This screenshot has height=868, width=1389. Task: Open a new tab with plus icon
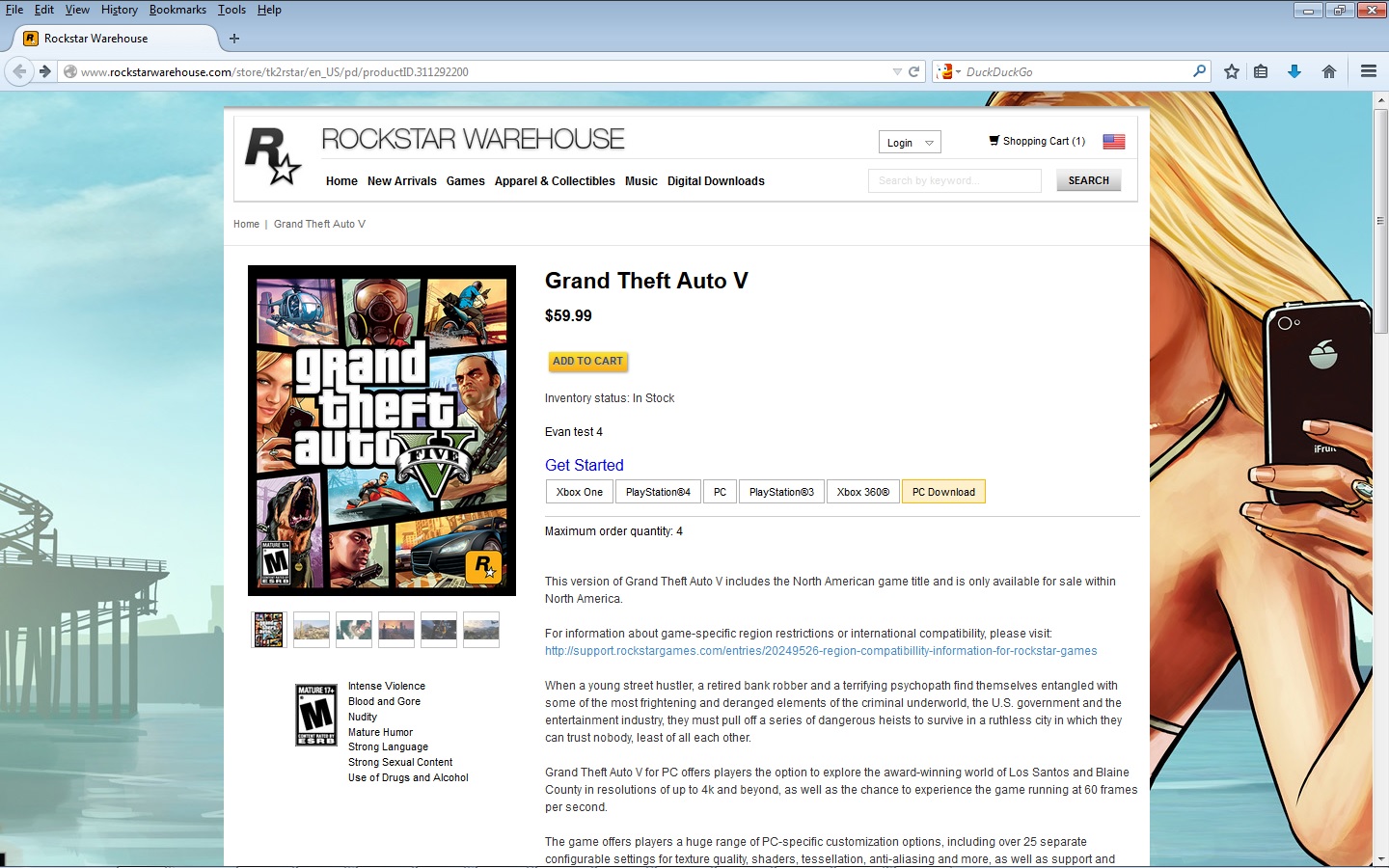click(x=234, y=39)
